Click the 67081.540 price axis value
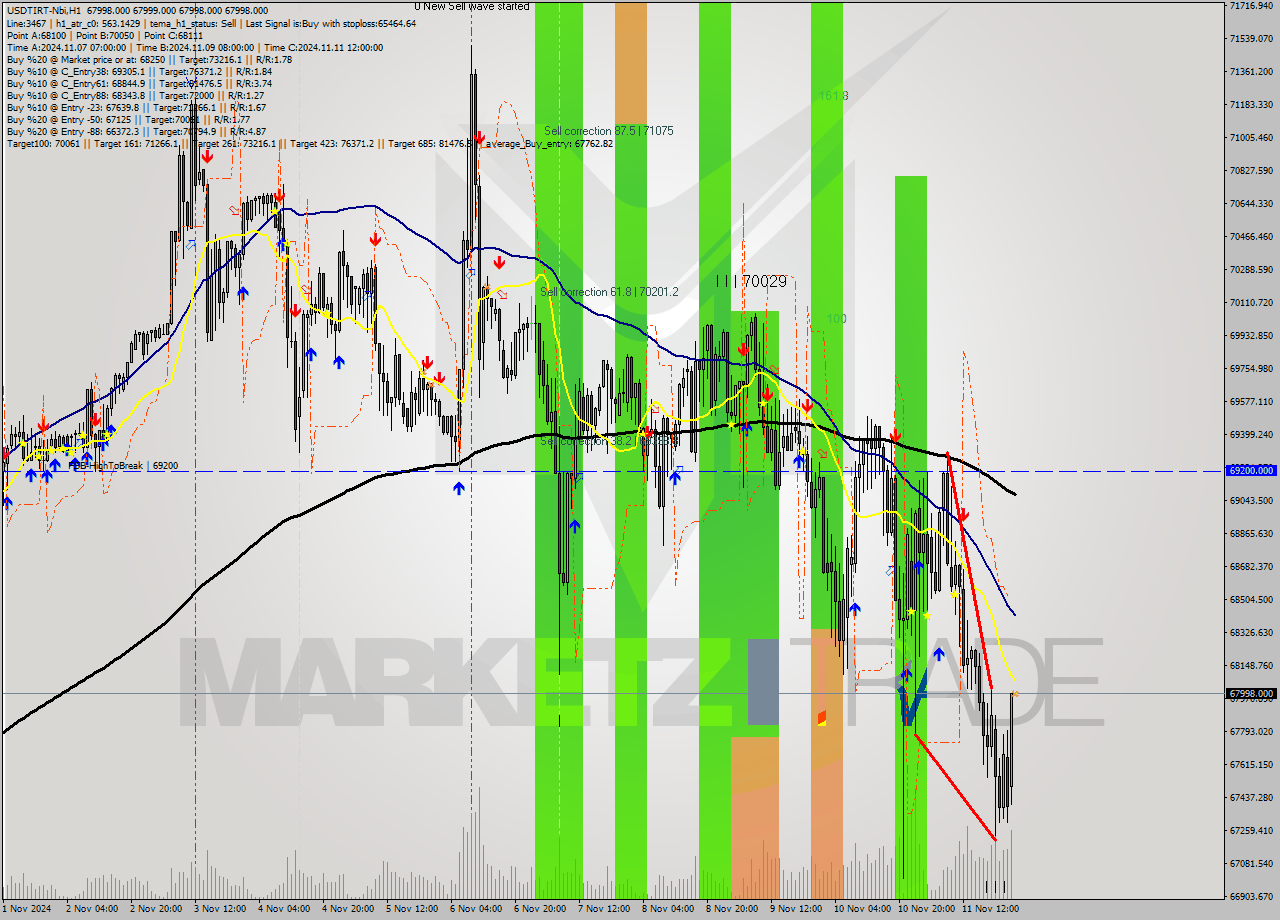This screenshot has height=920, width=1280. pyautogui.click(x=1251, y=863)
